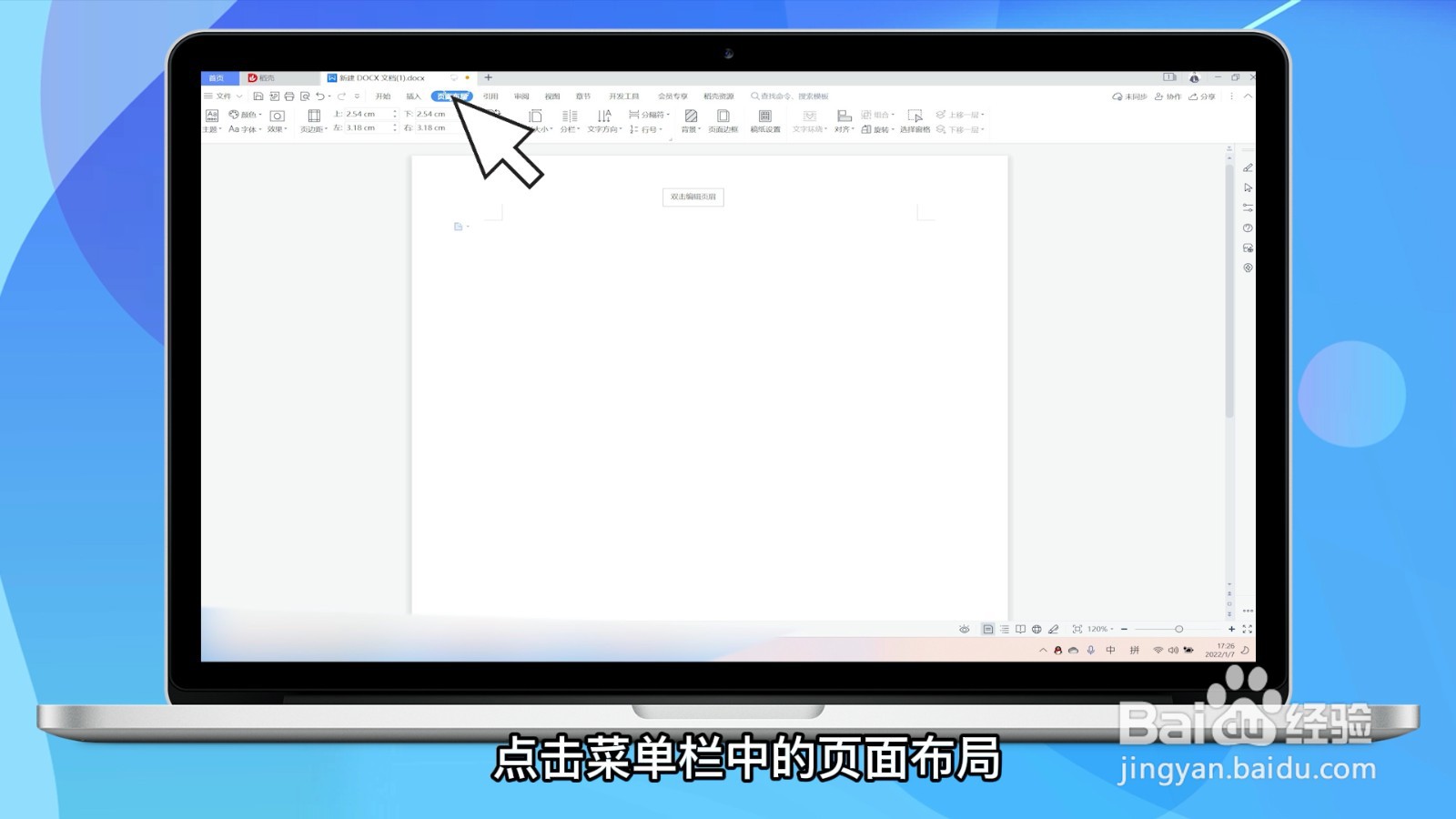Click the 协作 collaborate button
The height and width of the screenshot is (819, 1456).
[x=1168, y=96]
